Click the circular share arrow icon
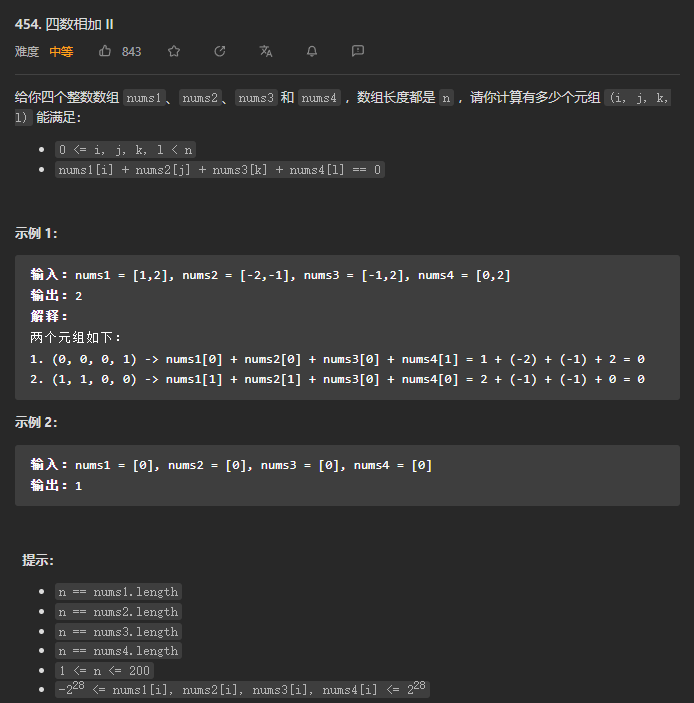694x703 pixels. point(220,51)
